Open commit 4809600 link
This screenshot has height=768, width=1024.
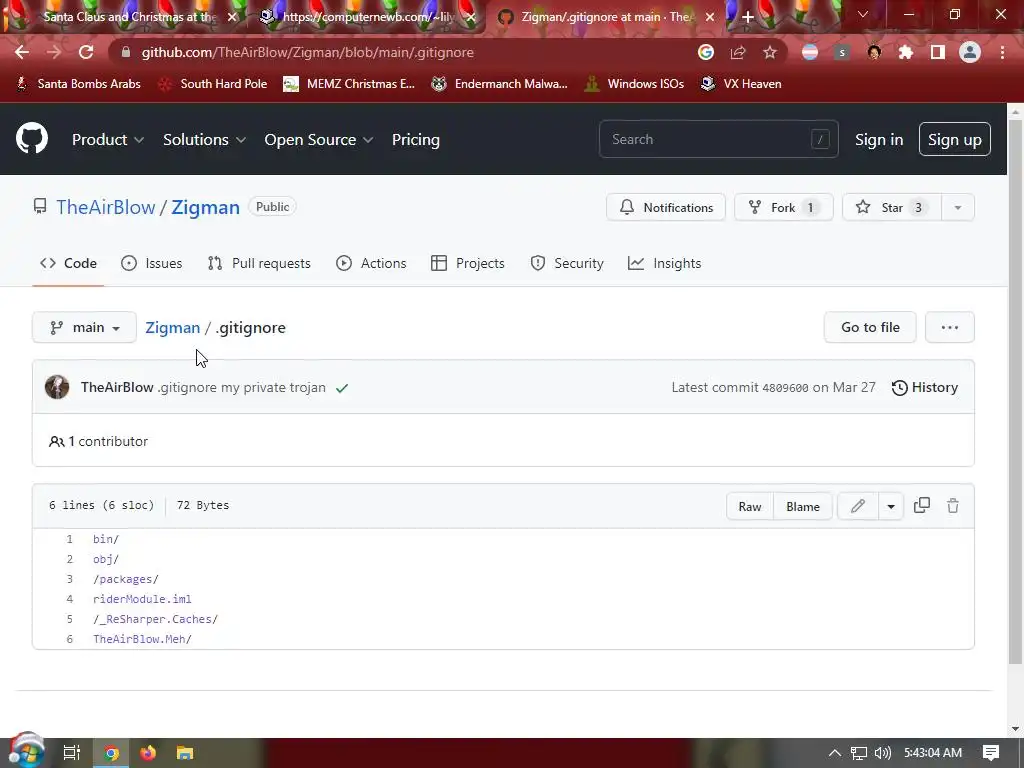coord(786,388)
